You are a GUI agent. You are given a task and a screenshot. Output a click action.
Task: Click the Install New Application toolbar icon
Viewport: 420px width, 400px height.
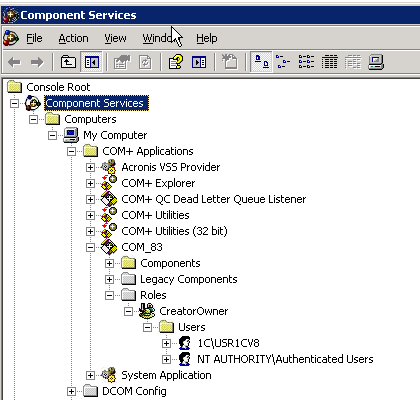[x=229, y=62]
